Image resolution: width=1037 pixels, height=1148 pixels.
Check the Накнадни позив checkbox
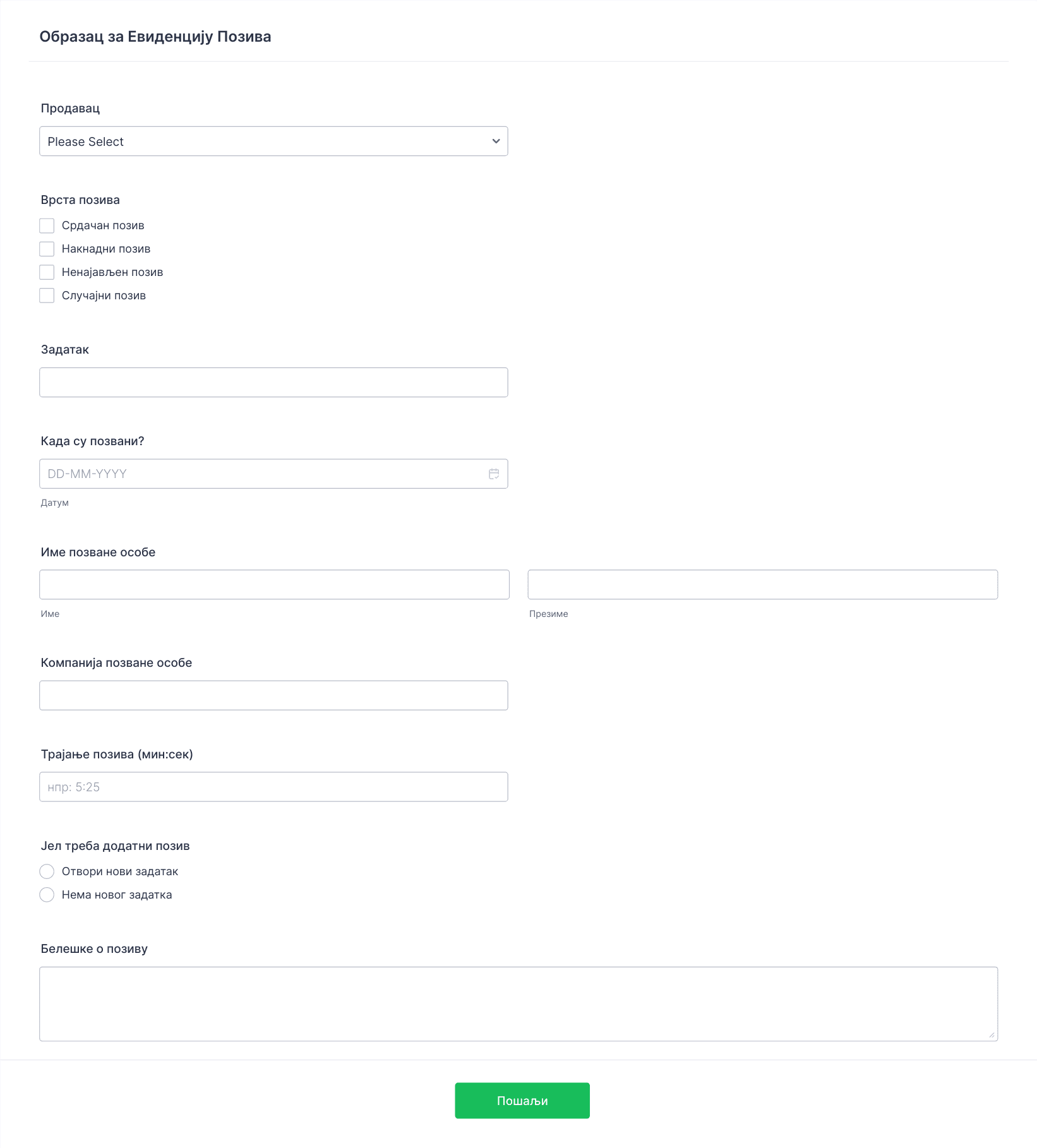(47, 249)
